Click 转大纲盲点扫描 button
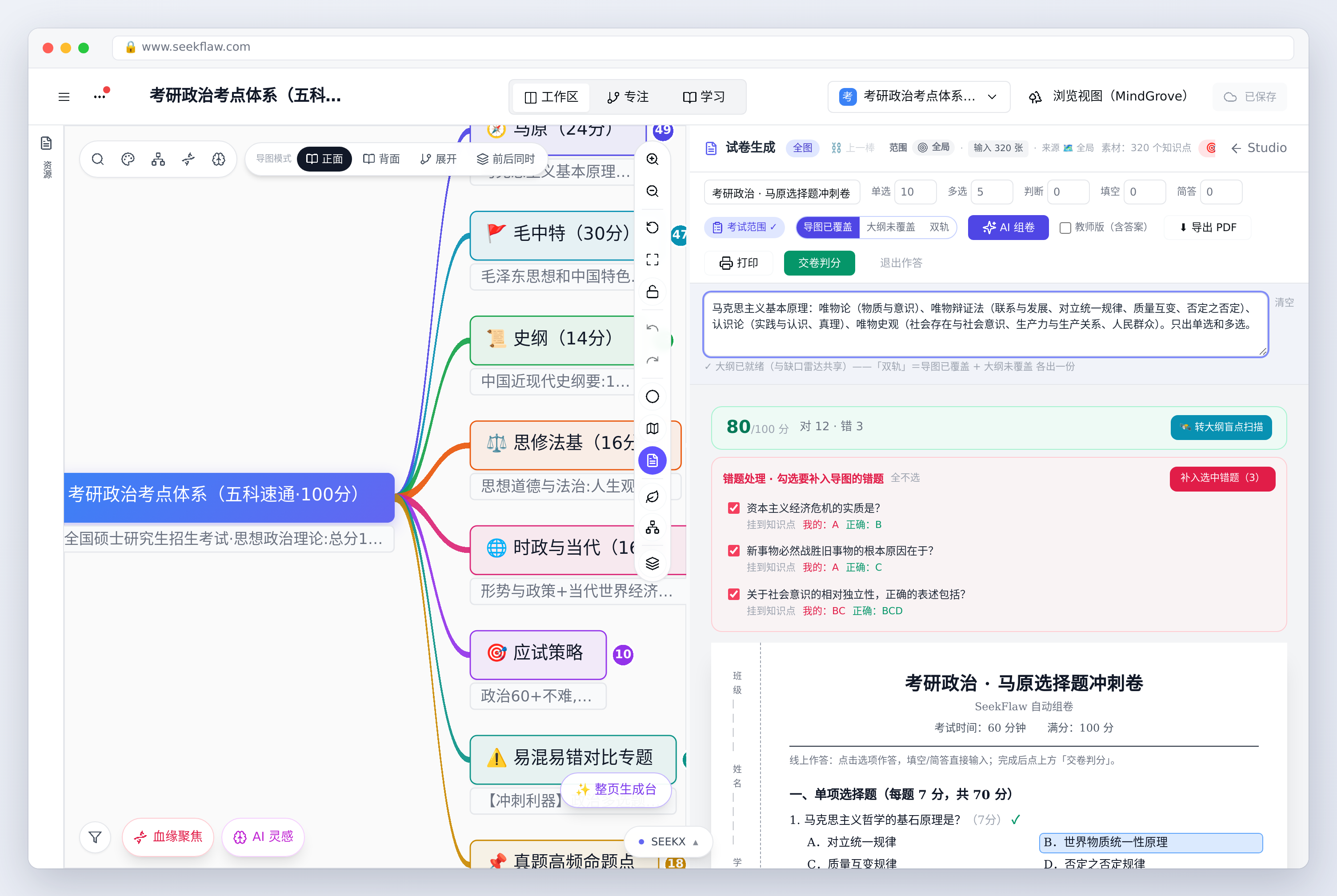Screen dimensions: 1337x896 point(1221,427)
